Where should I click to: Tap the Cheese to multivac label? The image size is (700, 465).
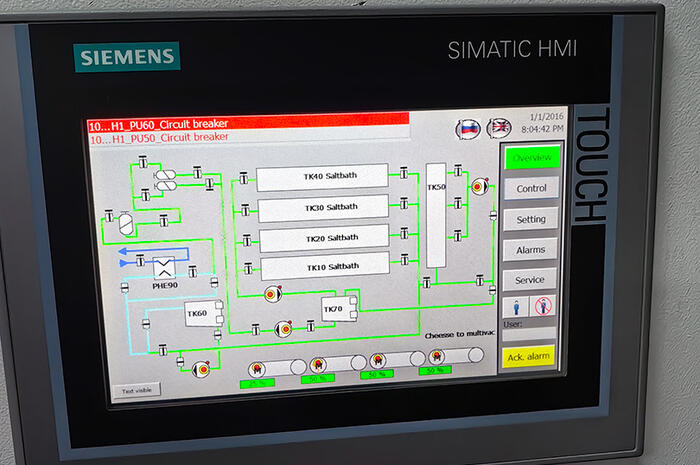click(x=460, y=334)
